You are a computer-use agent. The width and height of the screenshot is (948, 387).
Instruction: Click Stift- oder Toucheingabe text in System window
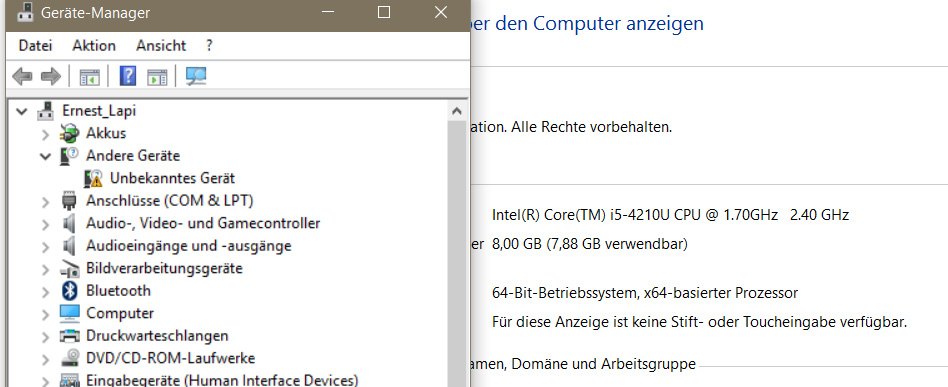700,322
